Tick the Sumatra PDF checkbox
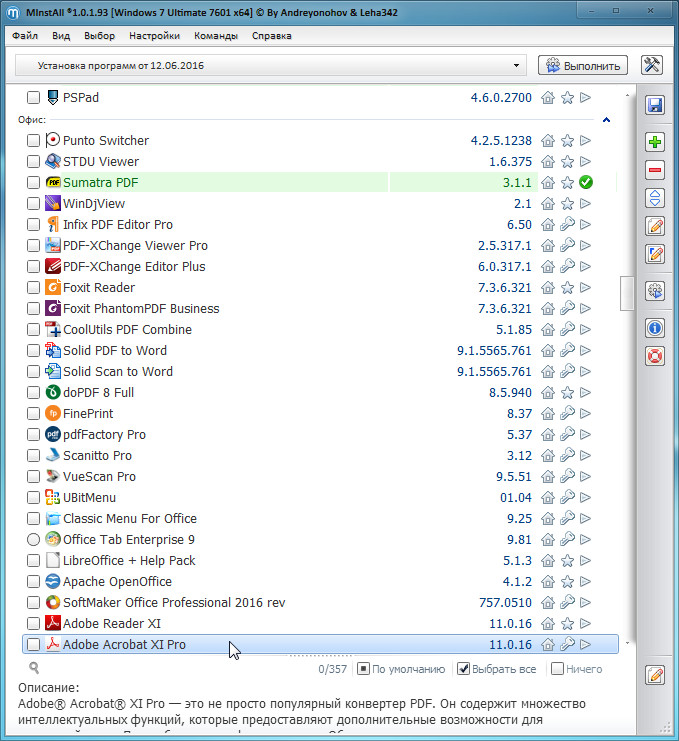679x741 pixels. 33,182
